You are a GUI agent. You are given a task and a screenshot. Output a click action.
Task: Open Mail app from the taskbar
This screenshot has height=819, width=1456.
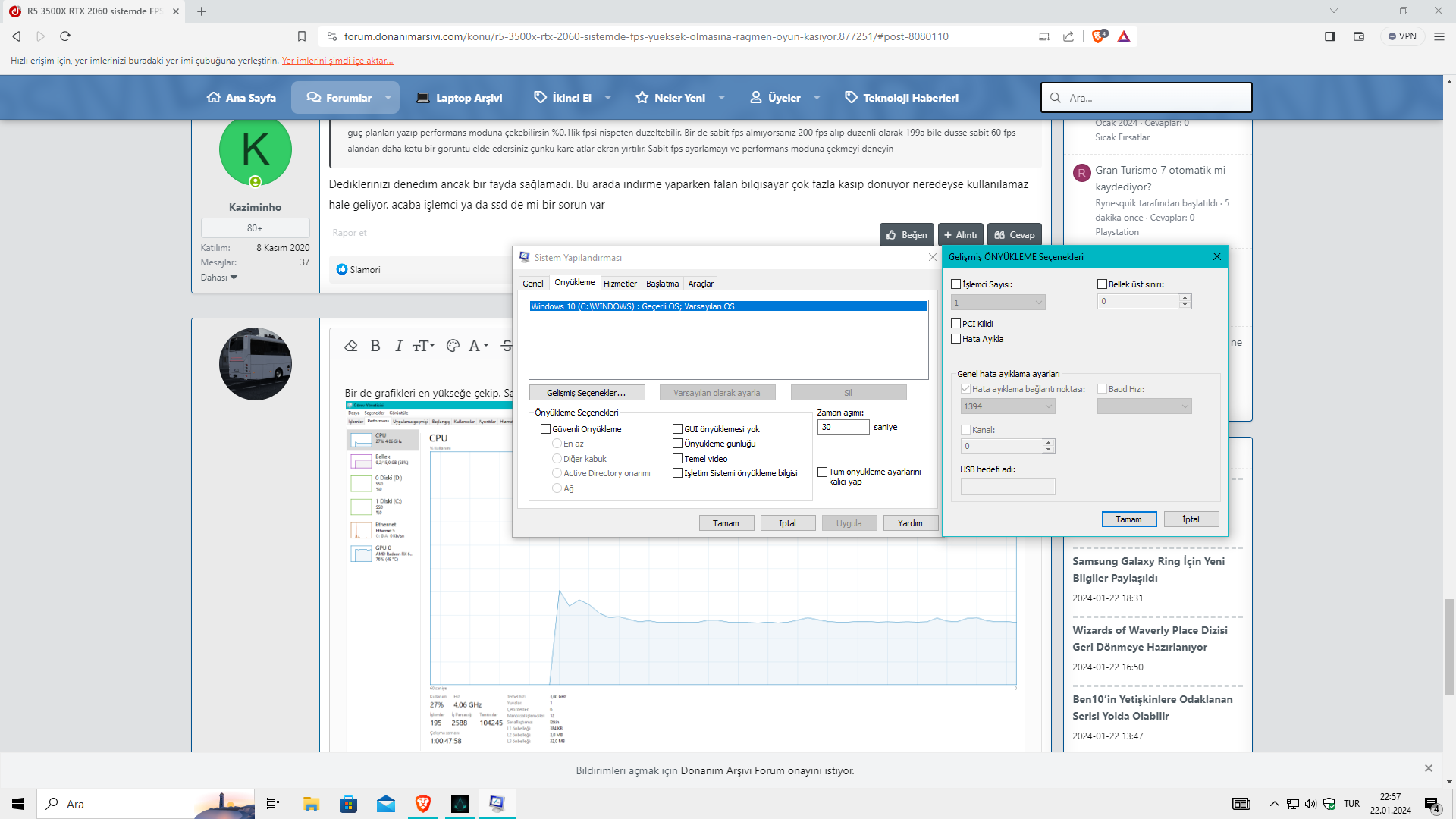click(x=385, y=804)
